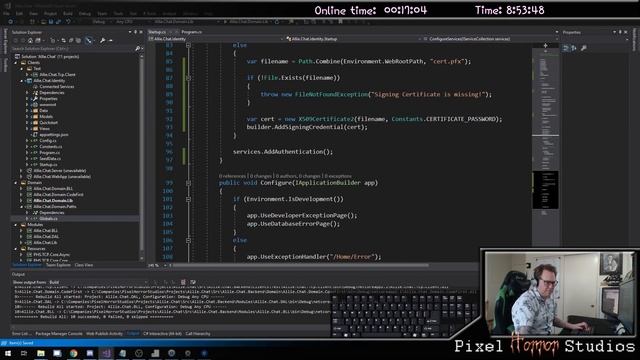Collapse the Domain solution folder

16,183
